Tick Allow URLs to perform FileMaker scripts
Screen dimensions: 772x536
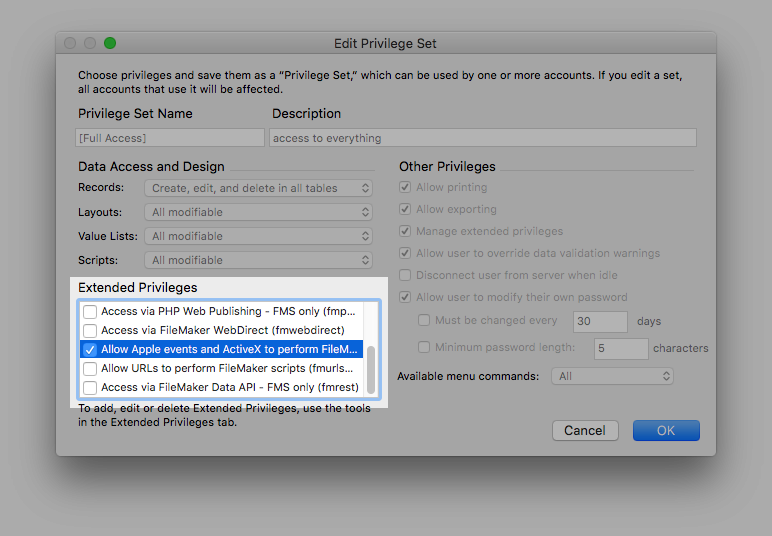point(90,369)
